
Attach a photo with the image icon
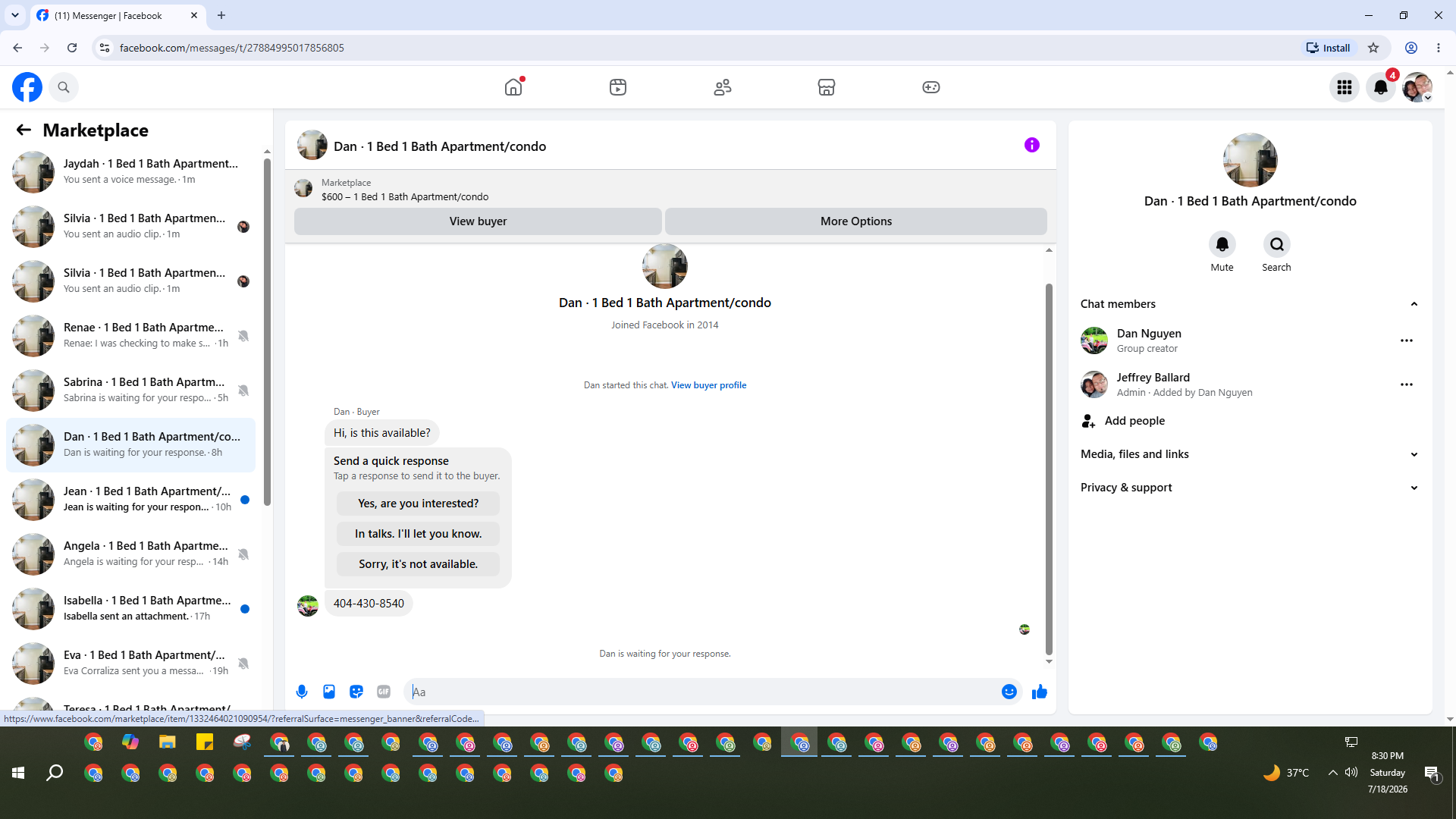tap(329, 692)
